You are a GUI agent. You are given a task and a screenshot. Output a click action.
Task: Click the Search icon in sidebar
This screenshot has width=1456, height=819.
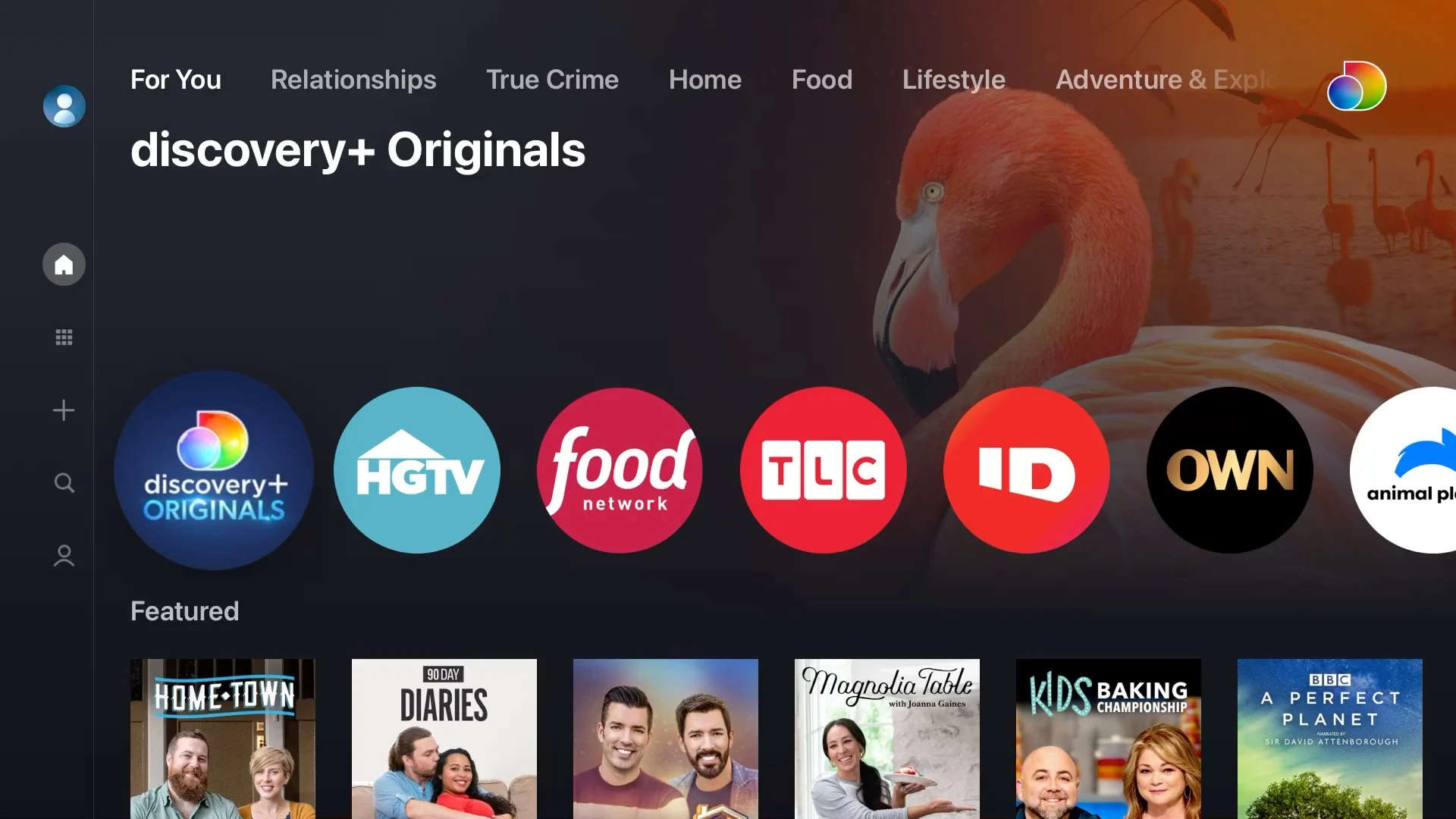pos(64,483)
